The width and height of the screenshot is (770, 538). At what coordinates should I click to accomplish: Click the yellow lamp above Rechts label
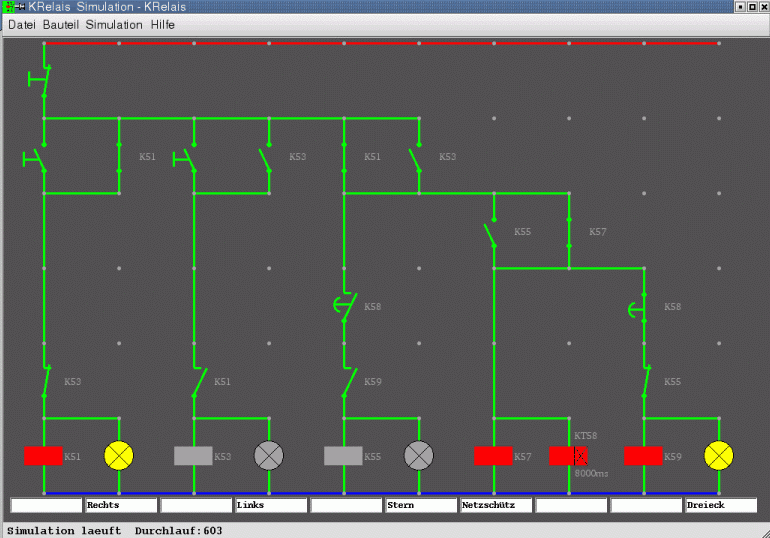coord(119,456)
